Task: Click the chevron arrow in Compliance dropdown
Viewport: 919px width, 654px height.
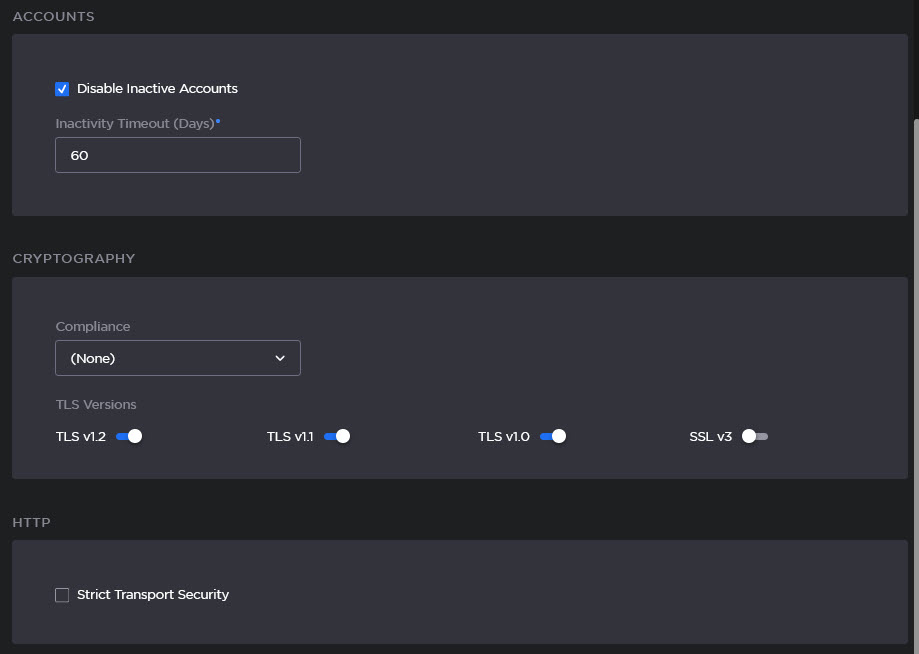Action: coord(280,358)
